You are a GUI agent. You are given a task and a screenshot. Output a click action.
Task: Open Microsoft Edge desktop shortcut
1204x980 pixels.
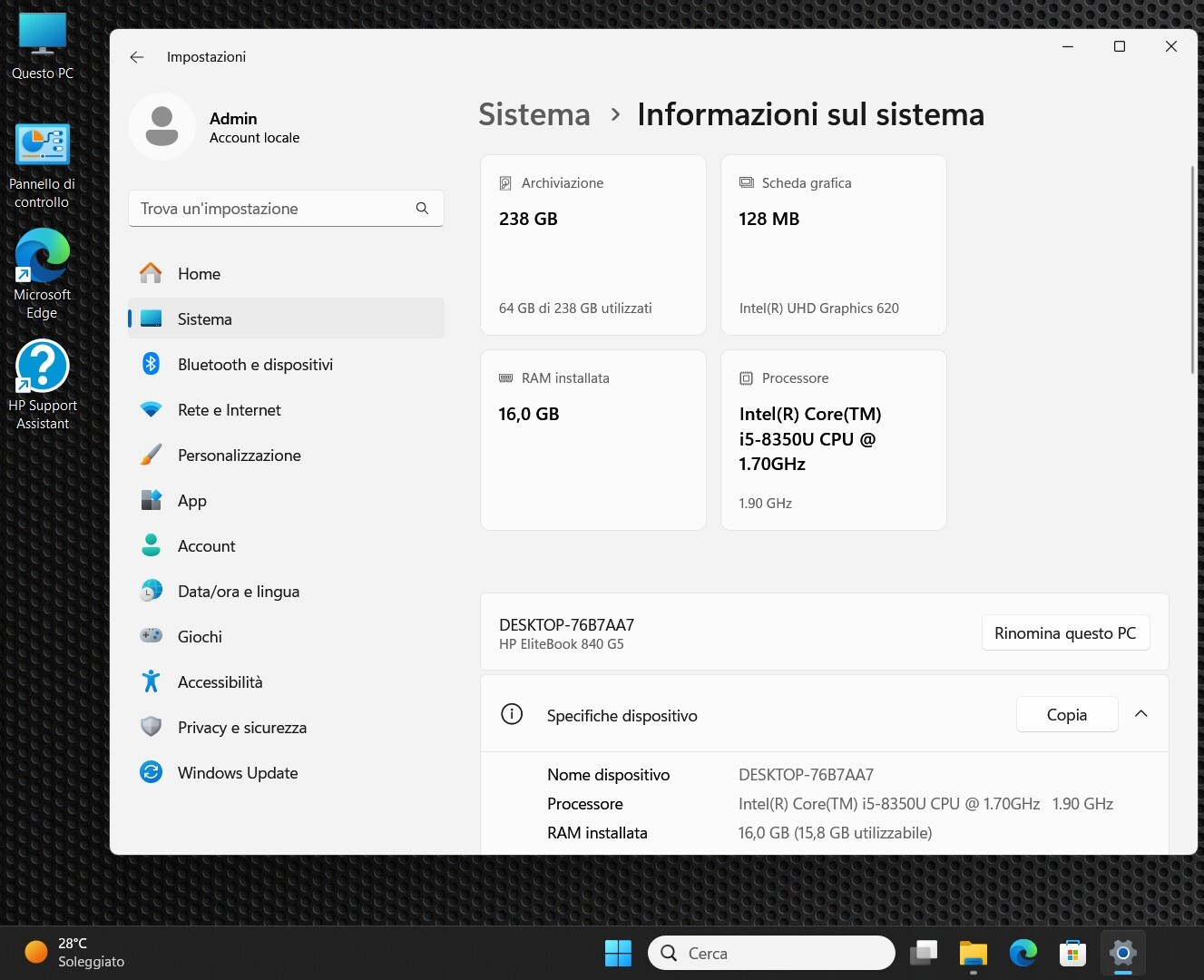42,274
